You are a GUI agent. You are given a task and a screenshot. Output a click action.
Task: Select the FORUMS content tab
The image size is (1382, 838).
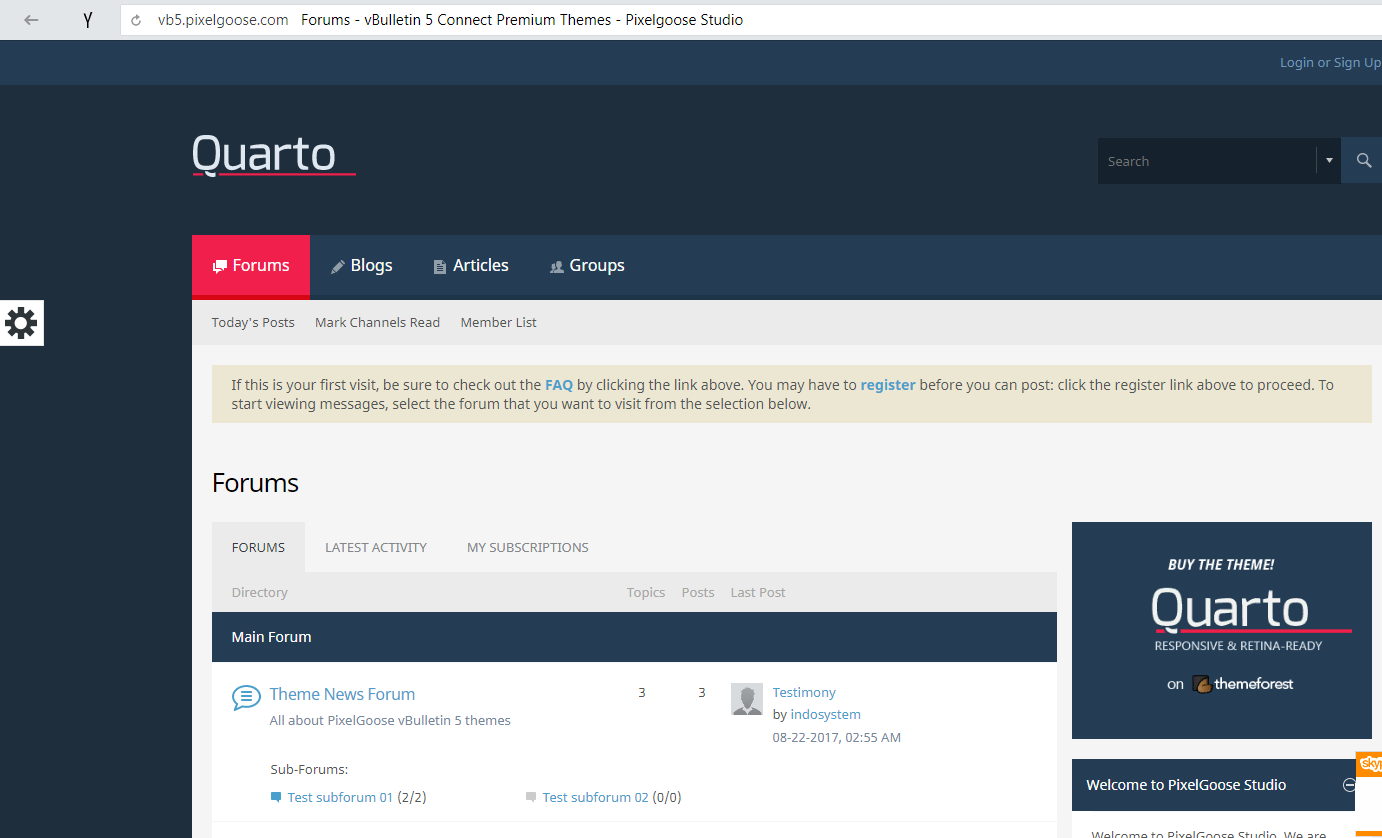pyautogui.click(x=258, y=547)
